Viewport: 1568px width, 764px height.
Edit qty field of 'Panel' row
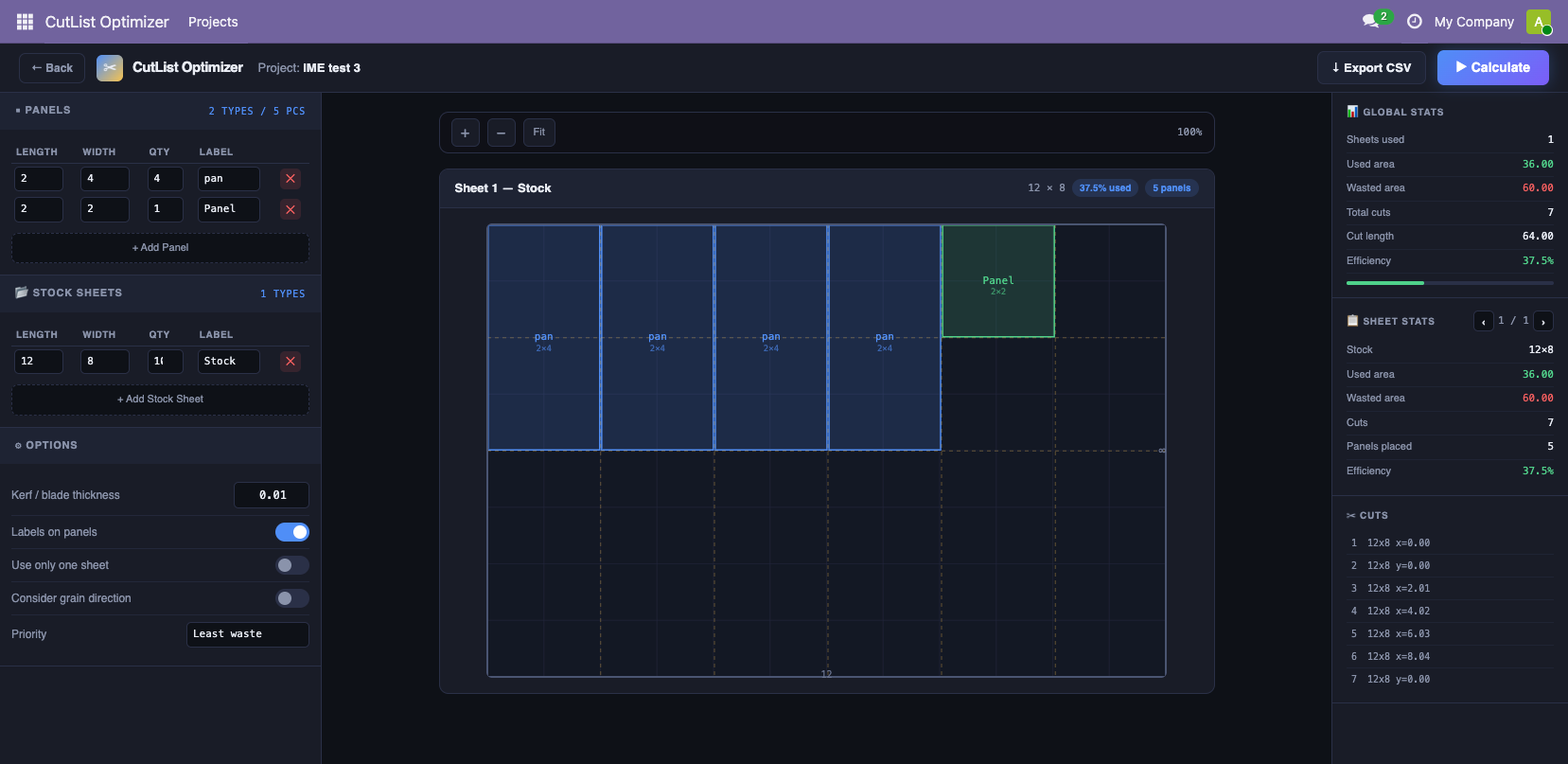tap(166, 209)
